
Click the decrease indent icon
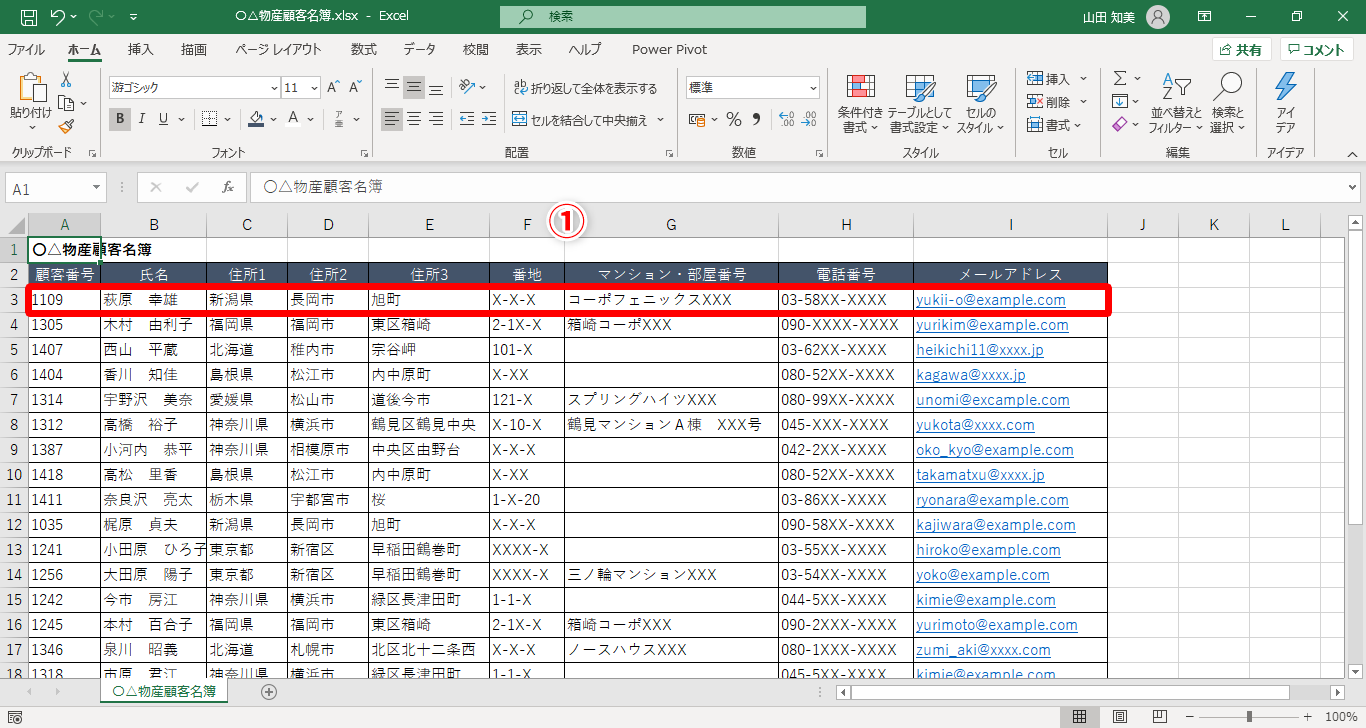[466, 119]
